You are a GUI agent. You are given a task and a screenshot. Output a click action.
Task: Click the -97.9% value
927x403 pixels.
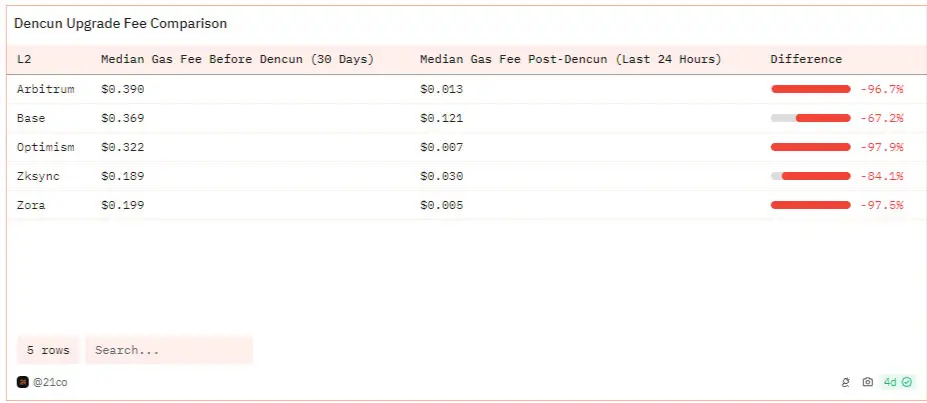(881, 147)
